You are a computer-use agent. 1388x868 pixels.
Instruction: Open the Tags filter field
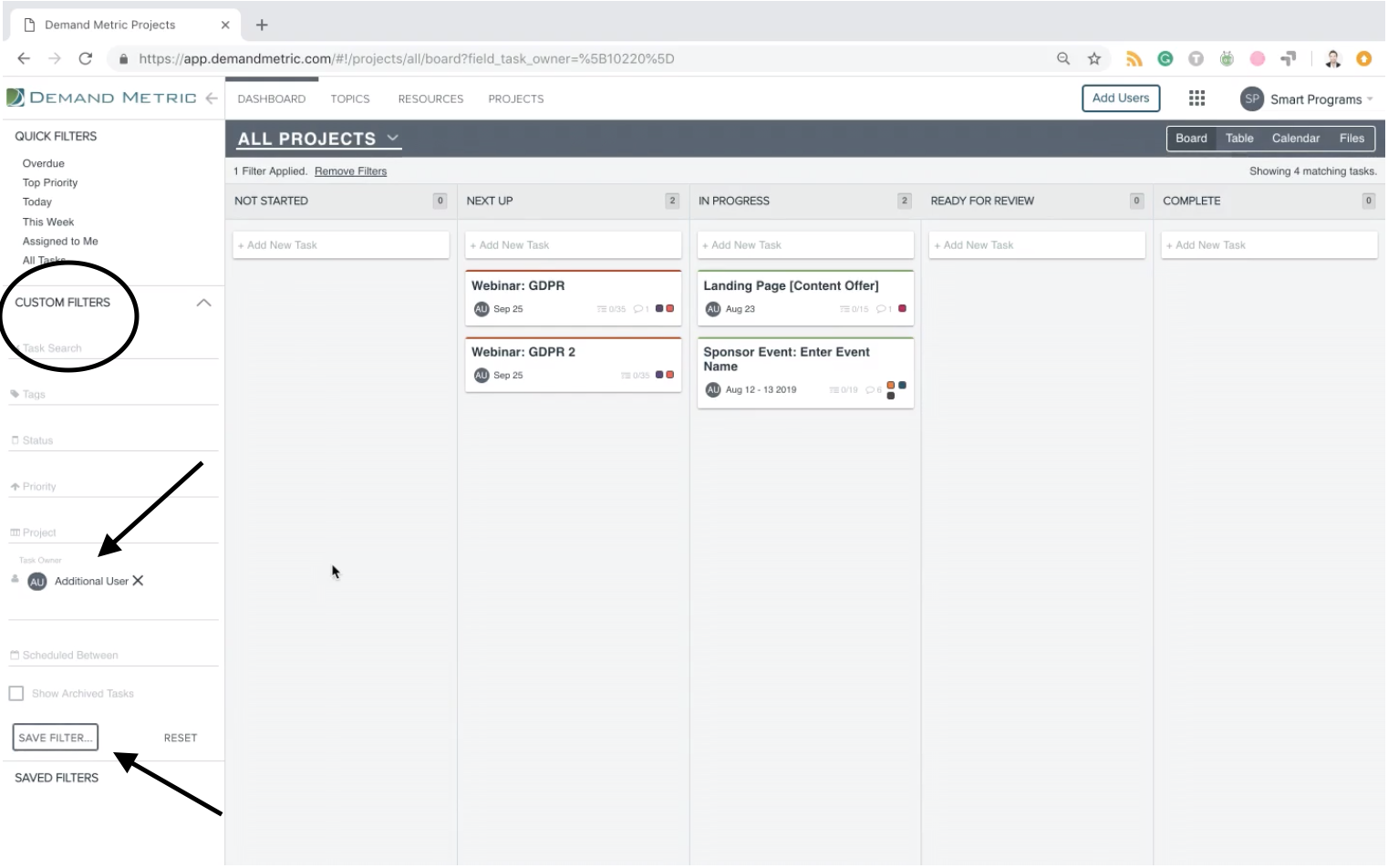114,395
